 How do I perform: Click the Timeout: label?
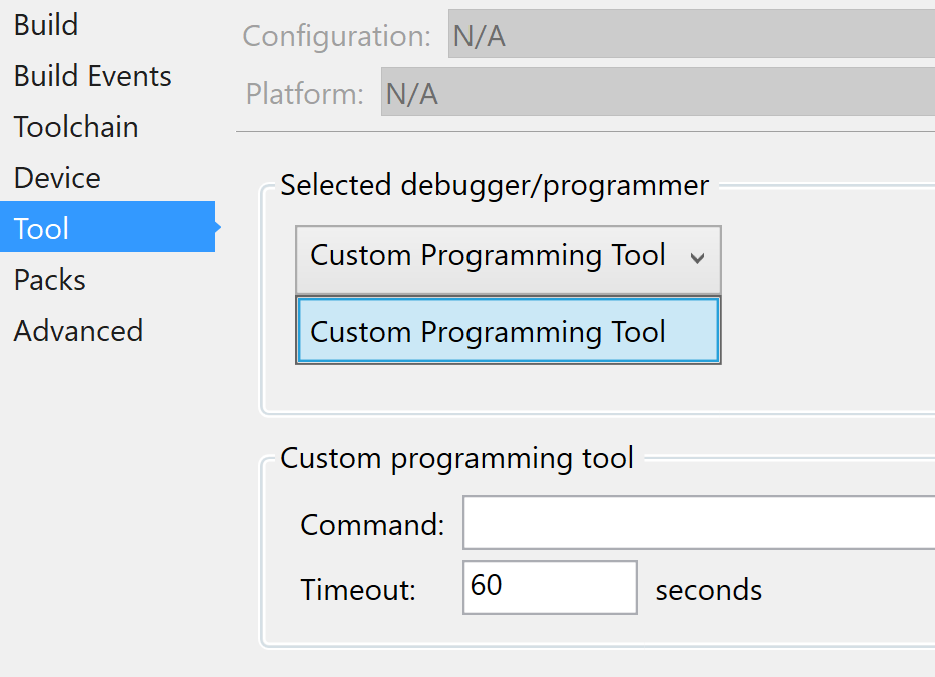pyautogui.click(x=358, y=589)
